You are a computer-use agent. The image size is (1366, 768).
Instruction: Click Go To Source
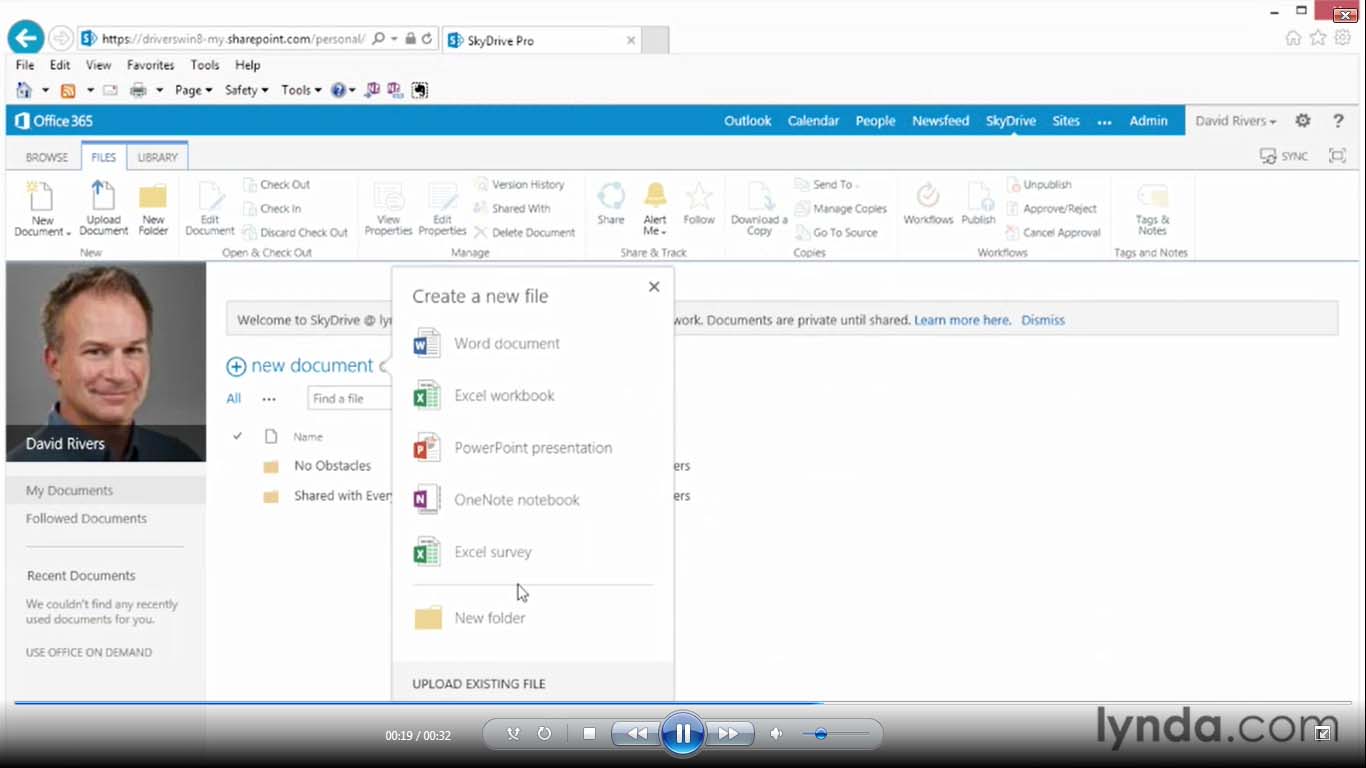(836, 232)
